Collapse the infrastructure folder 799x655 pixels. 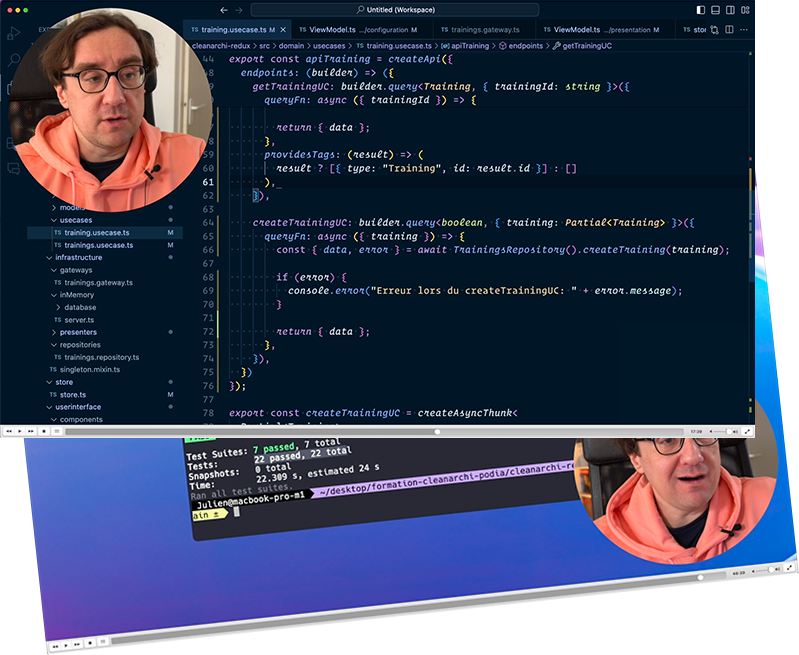tap(78, 257)
